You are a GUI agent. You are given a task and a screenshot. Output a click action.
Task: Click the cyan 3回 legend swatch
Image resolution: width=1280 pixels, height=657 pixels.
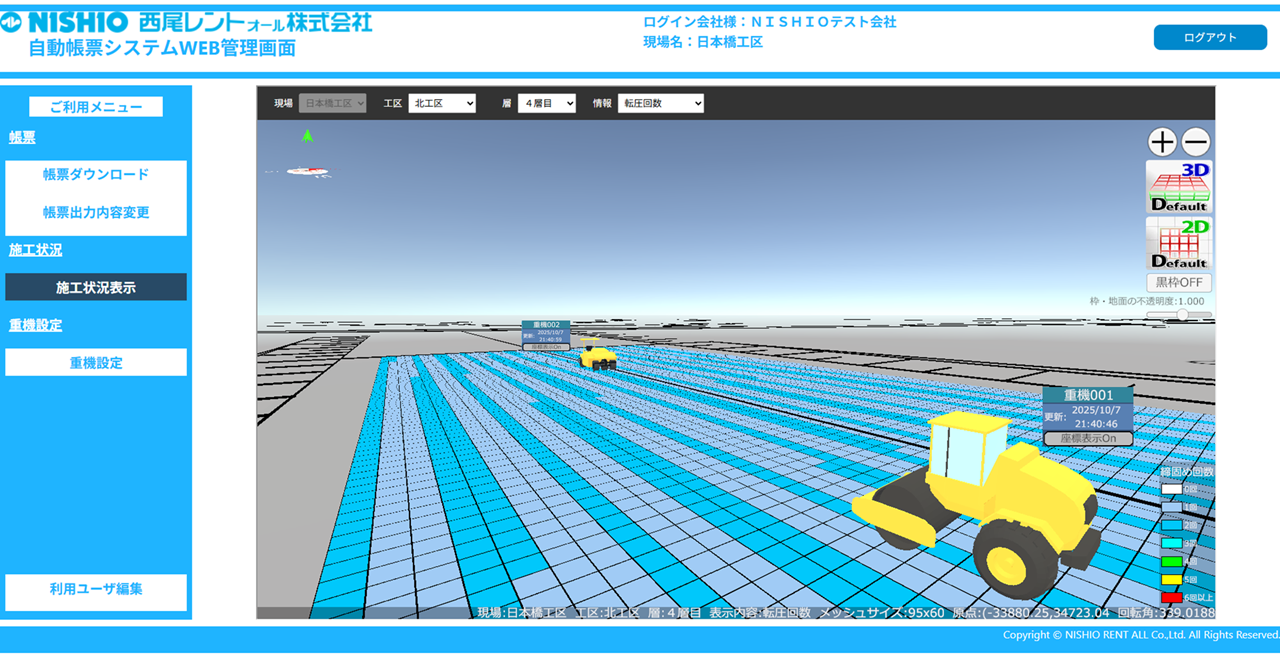click(x=1171, y=543)
